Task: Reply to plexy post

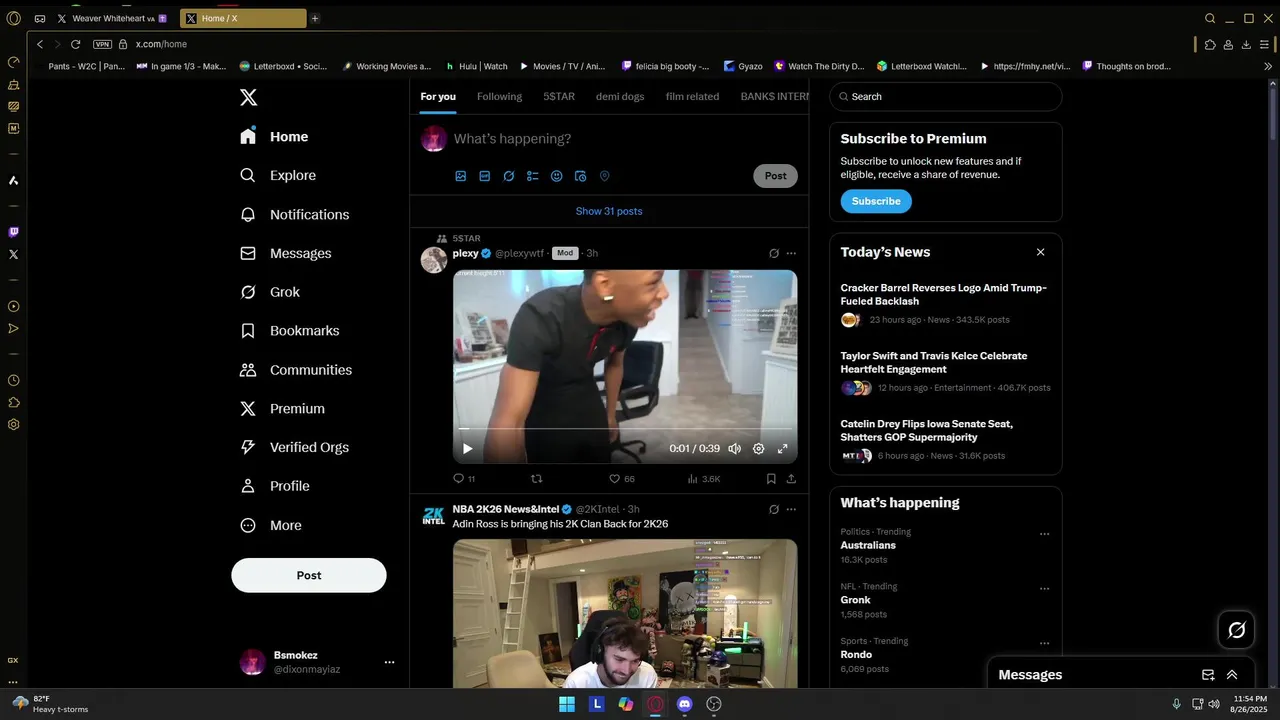Action: point(464,479)
